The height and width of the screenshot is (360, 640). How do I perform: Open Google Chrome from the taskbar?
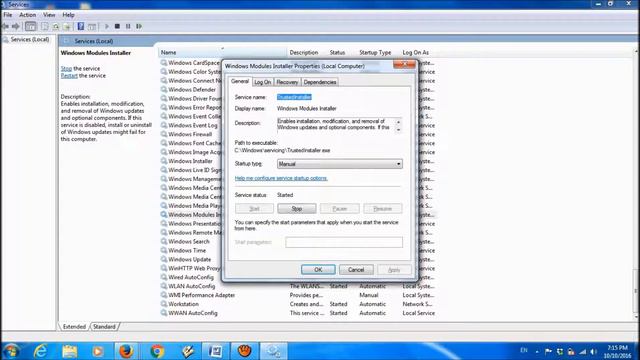(157, 351)
